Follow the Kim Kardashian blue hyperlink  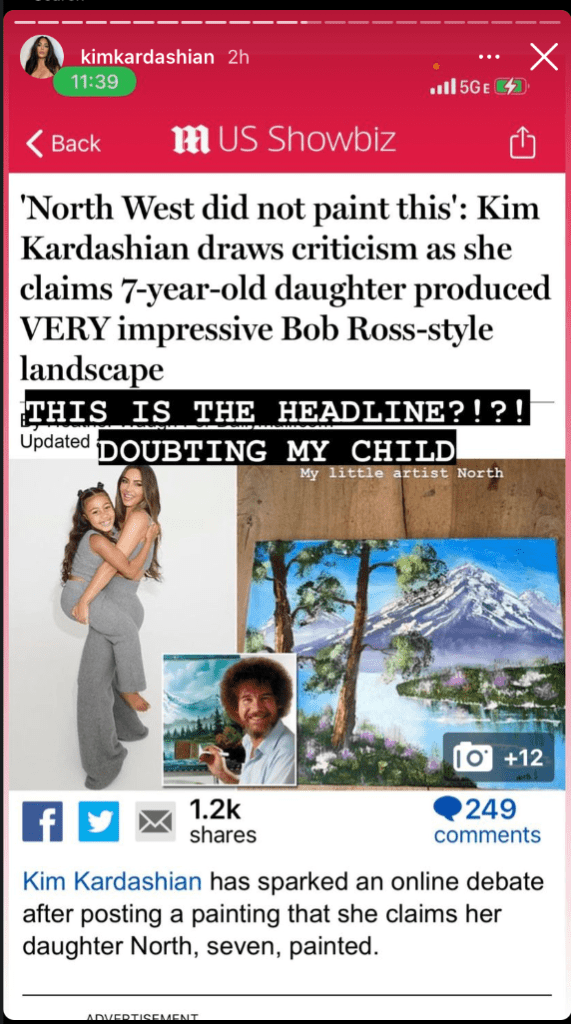pyautogui.click(x=112, y=882)
